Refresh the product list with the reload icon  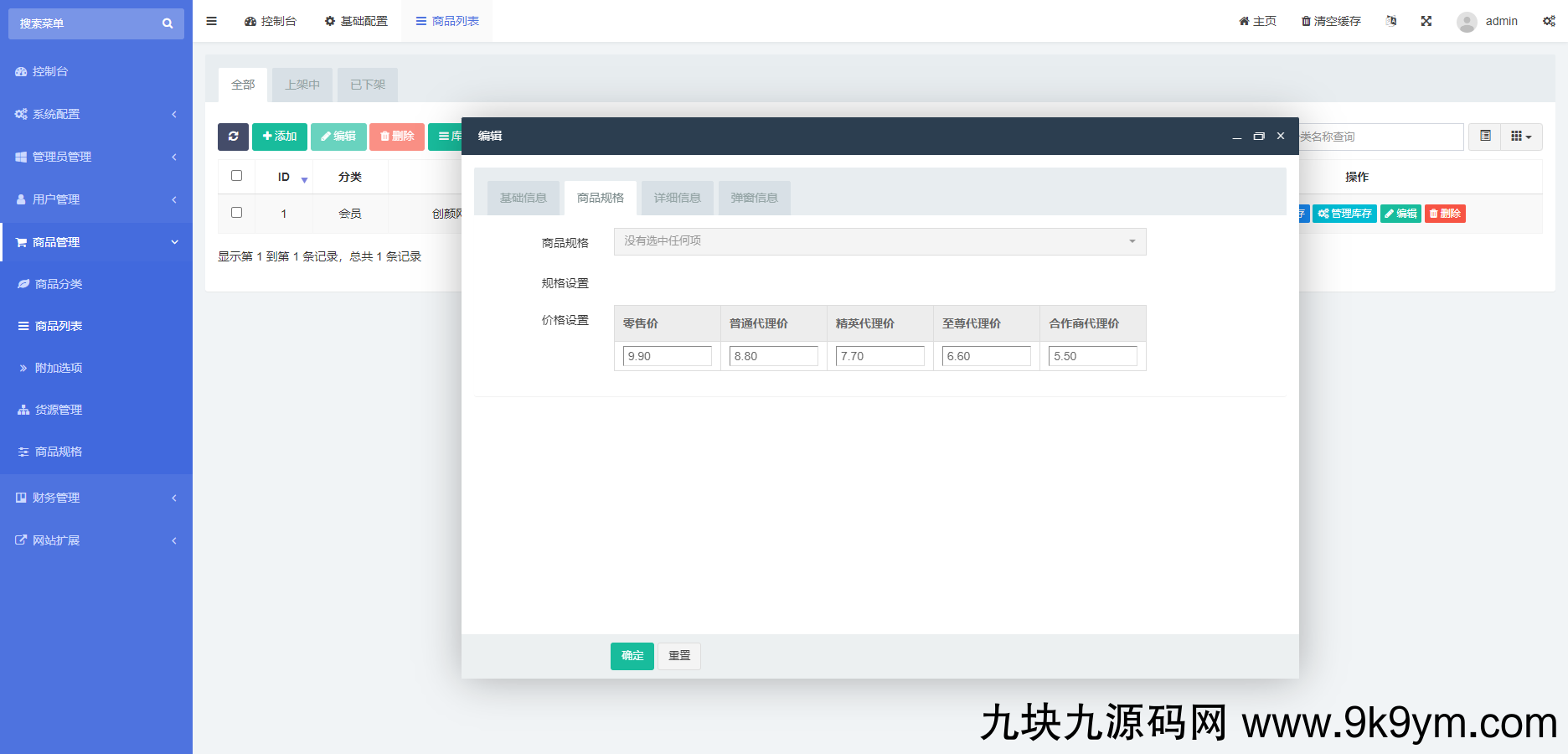point(234,137)
